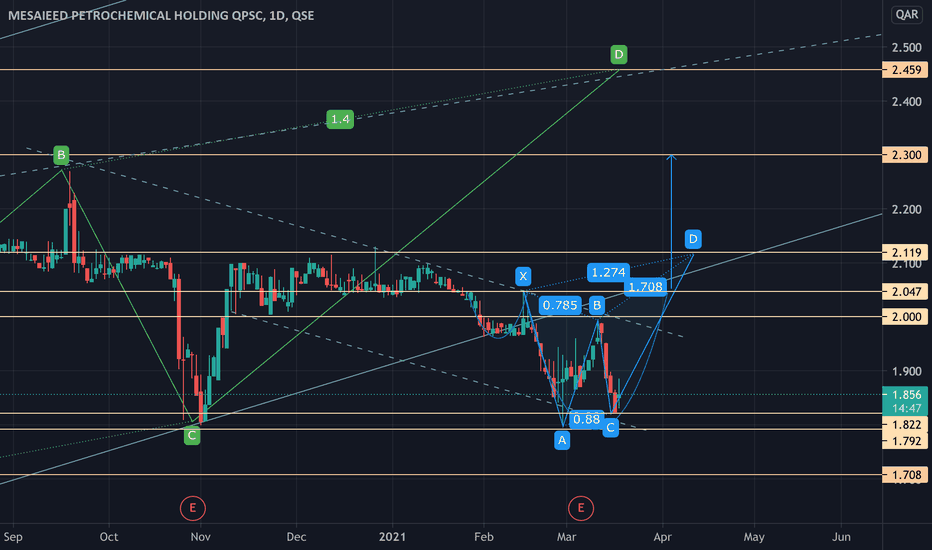This screenshot has height=550, width=932.
Task: Click the Oct label on time axis
Action: click(x=109, y=537)
